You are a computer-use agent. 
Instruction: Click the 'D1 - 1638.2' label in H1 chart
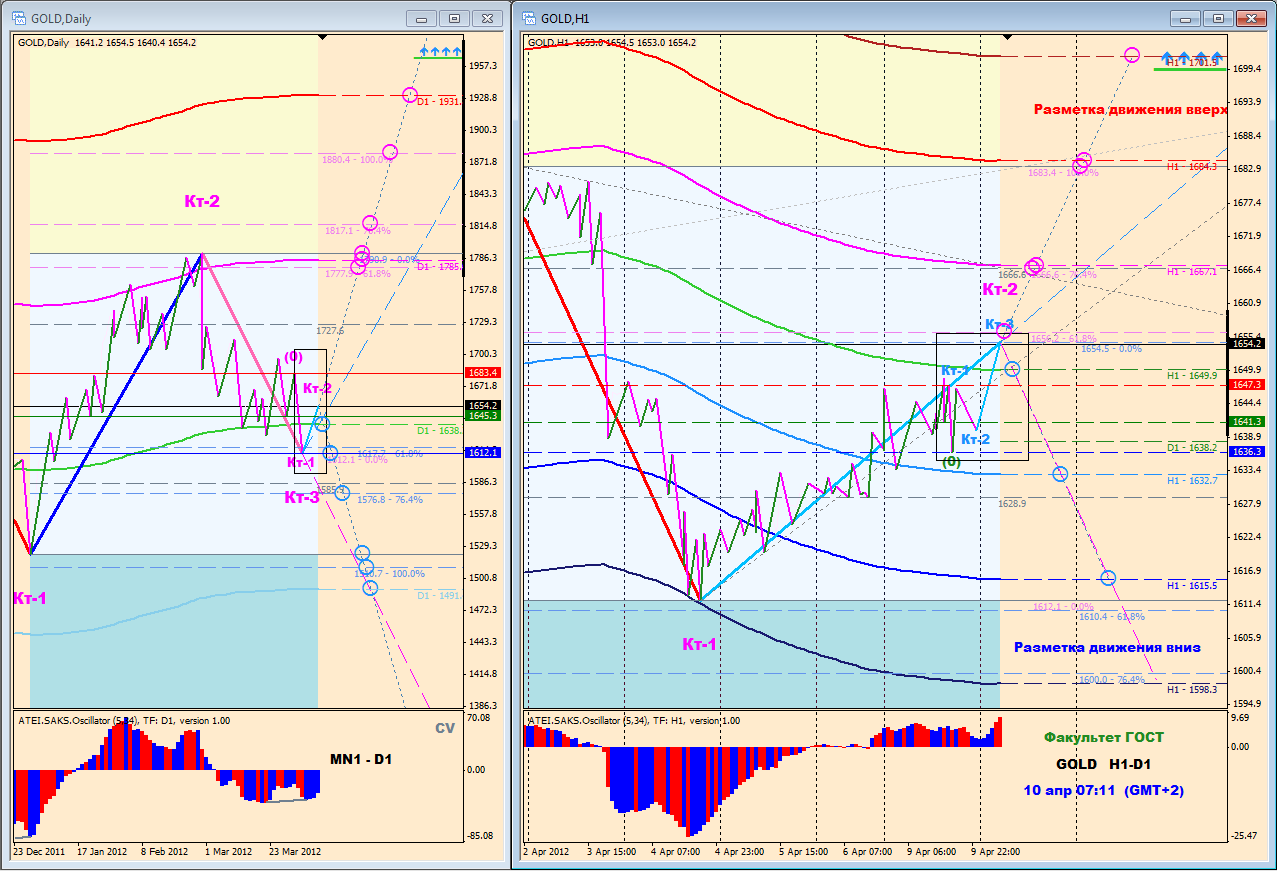pos(1191,447)
